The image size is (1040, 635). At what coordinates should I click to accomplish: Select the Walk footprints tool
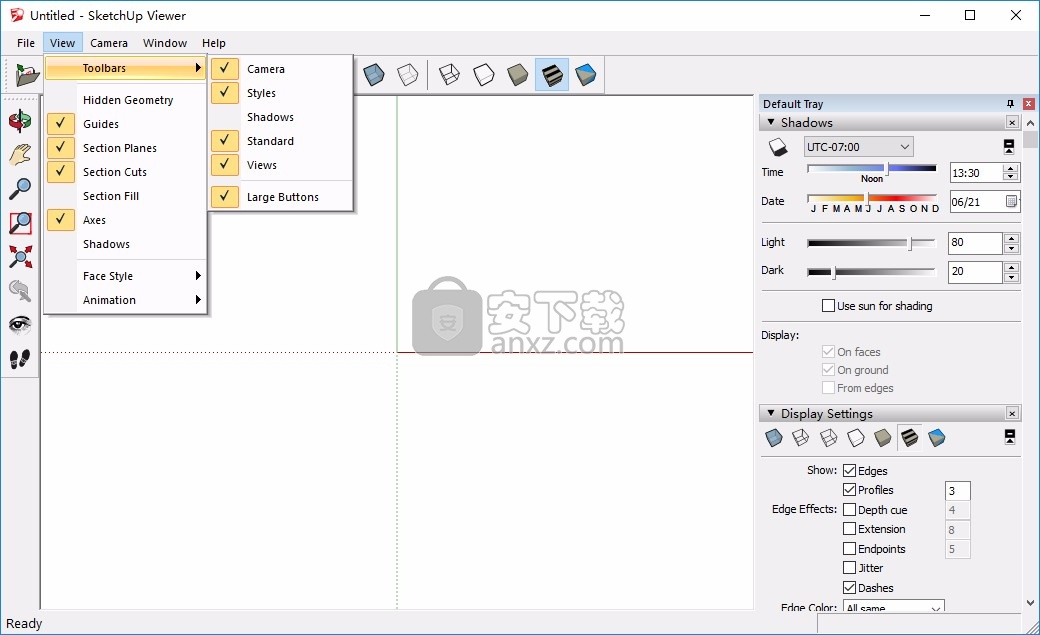20,359
